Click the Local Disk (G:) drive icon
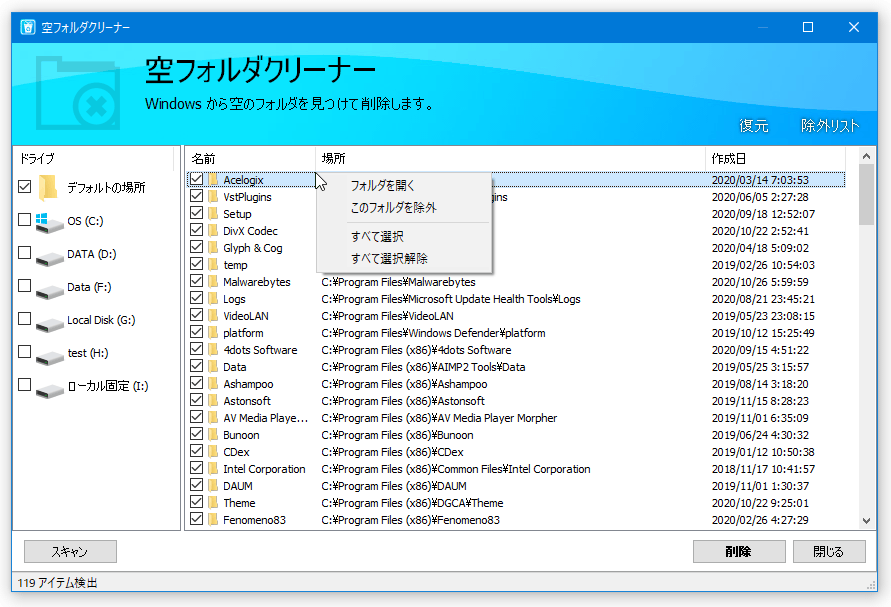 click(49, 324)
